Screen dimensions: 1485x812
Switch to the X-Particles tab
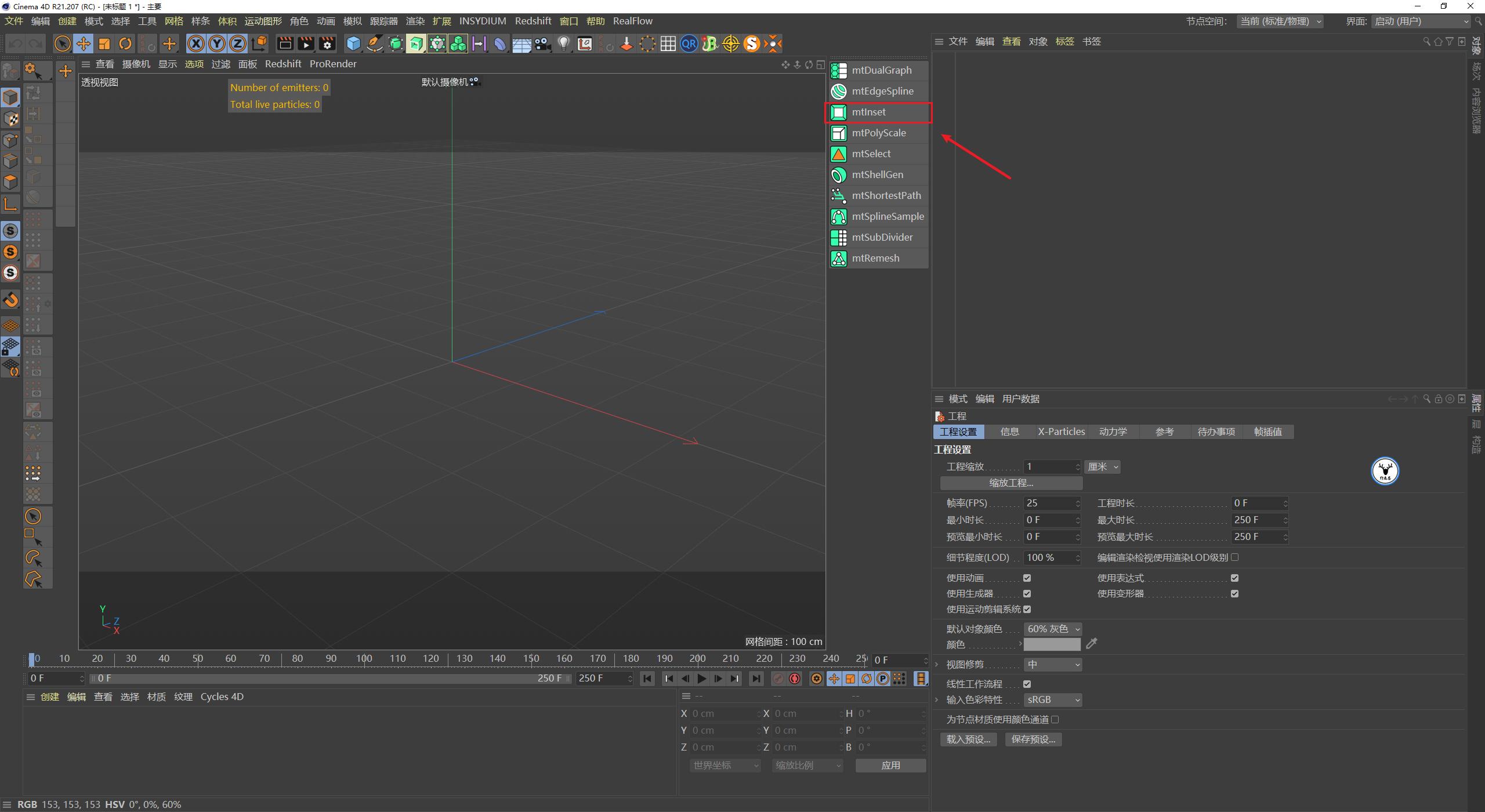[x=1061, y=431]
